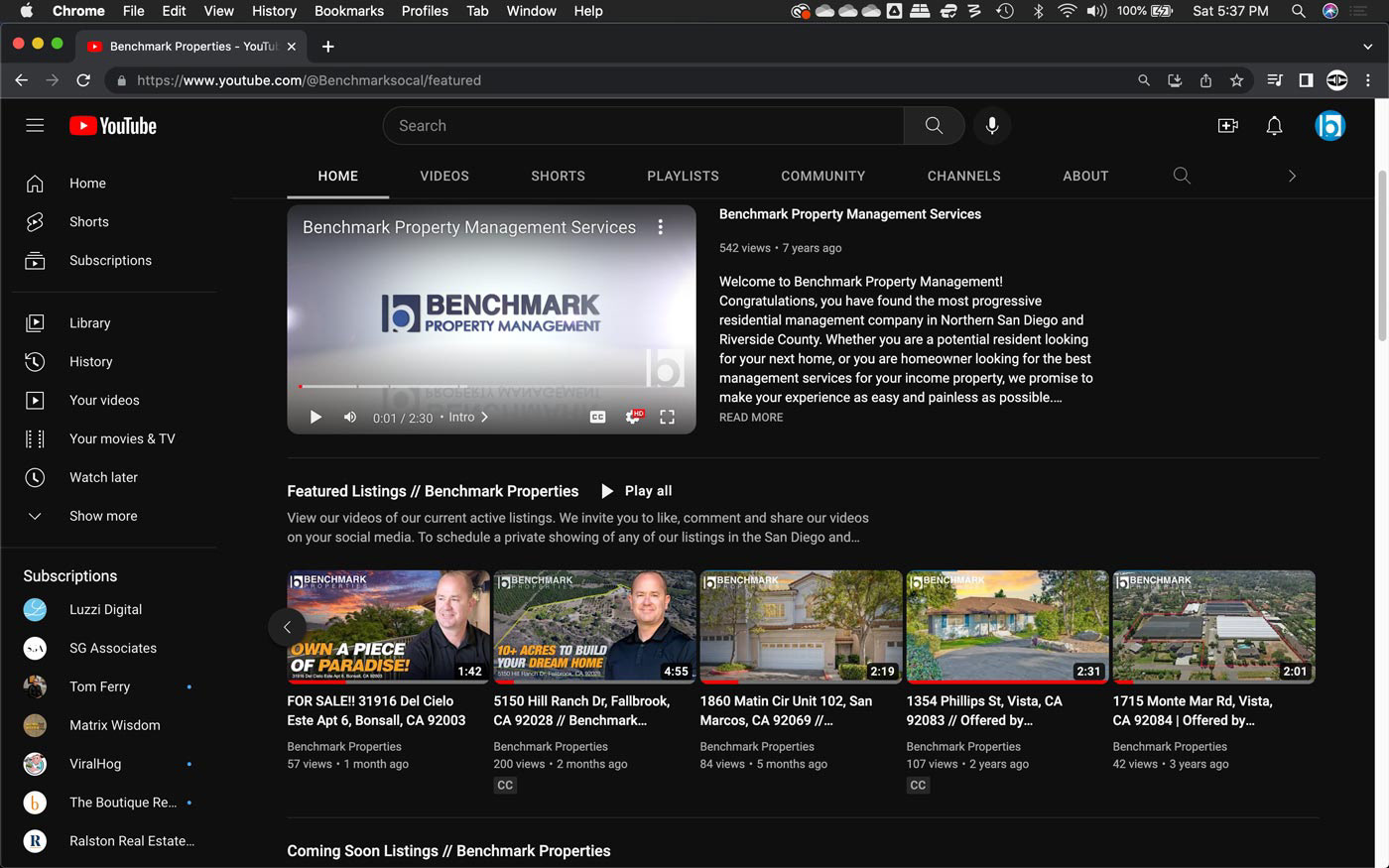Screen dimensions: 1389x868
Task: Play the featured channel video
Action: click(316, 418)
